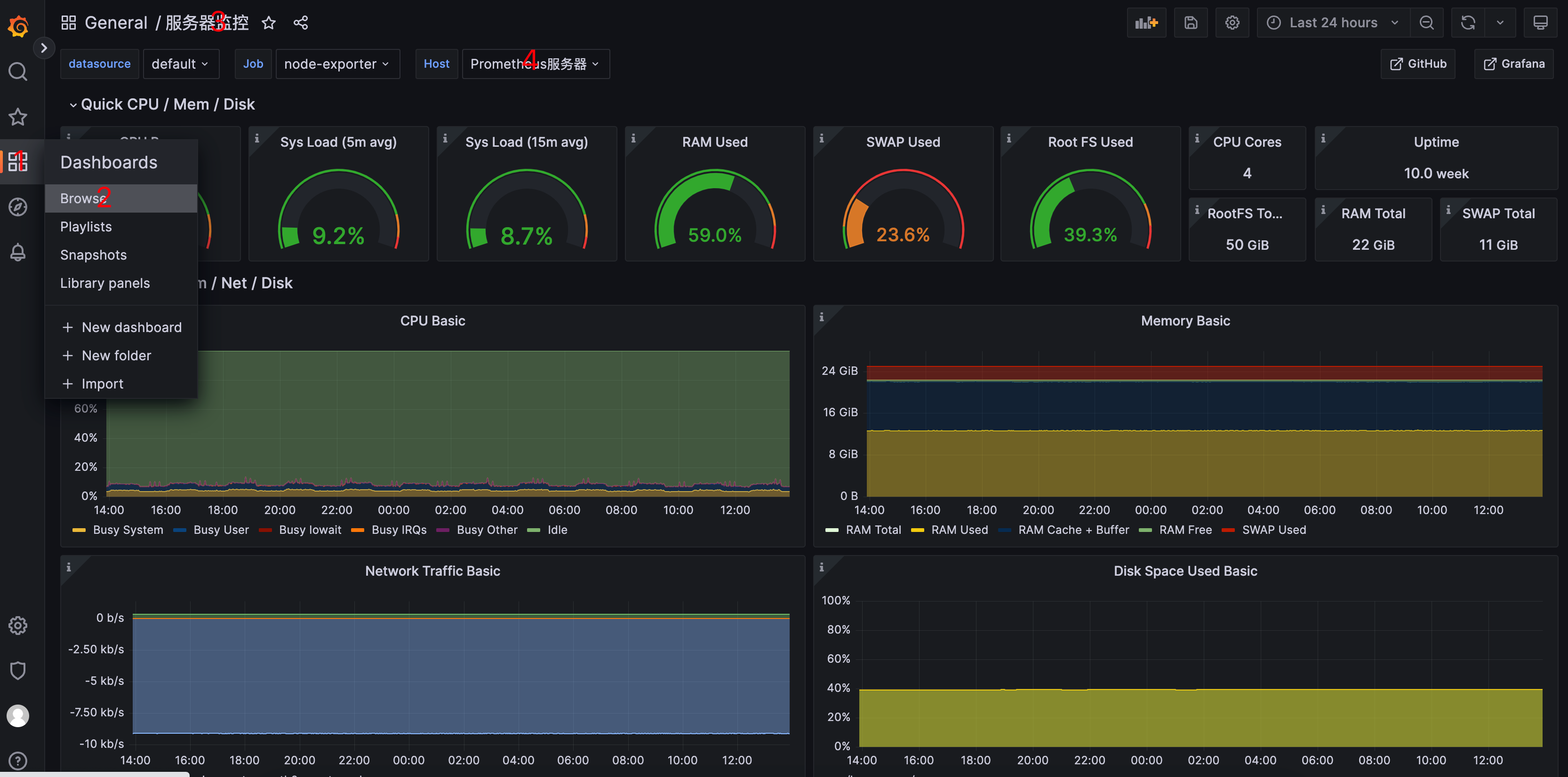Open Memory Basic panel title menu
This screenshot has height=777, width=1568.
(x=1185, y=321)
